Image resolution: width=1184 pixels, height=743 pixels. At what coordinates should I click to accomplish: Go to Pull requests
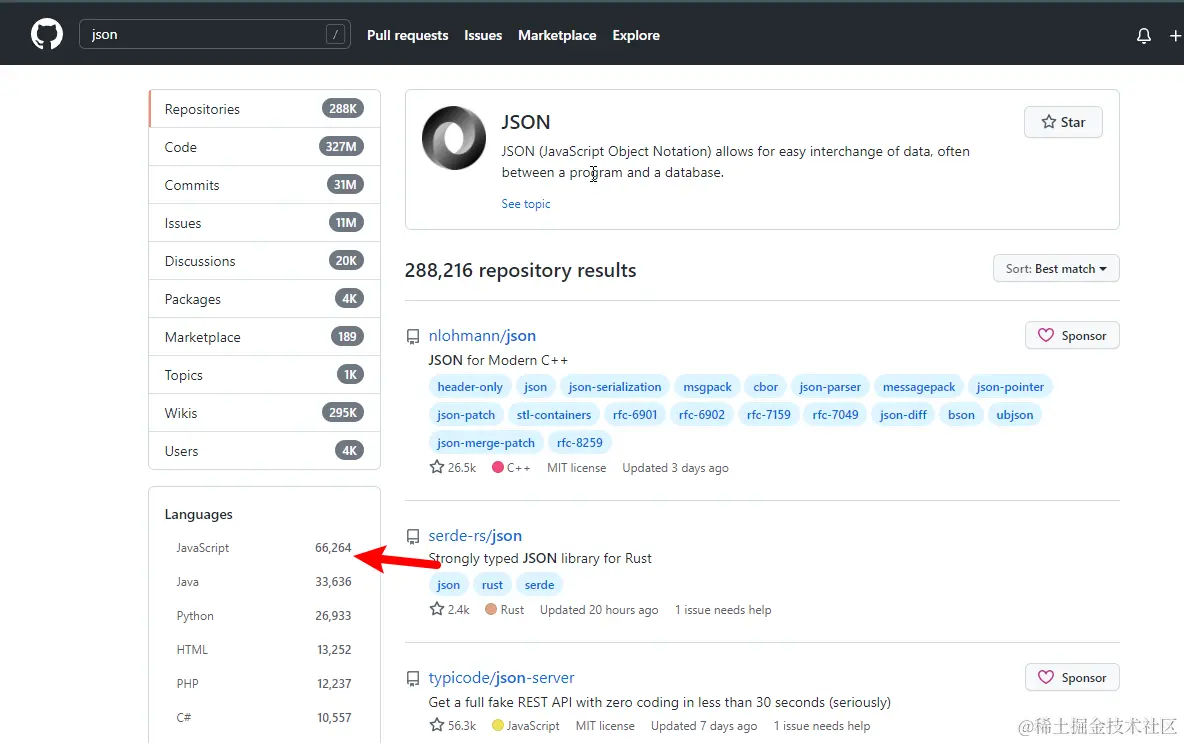point(408,35)
